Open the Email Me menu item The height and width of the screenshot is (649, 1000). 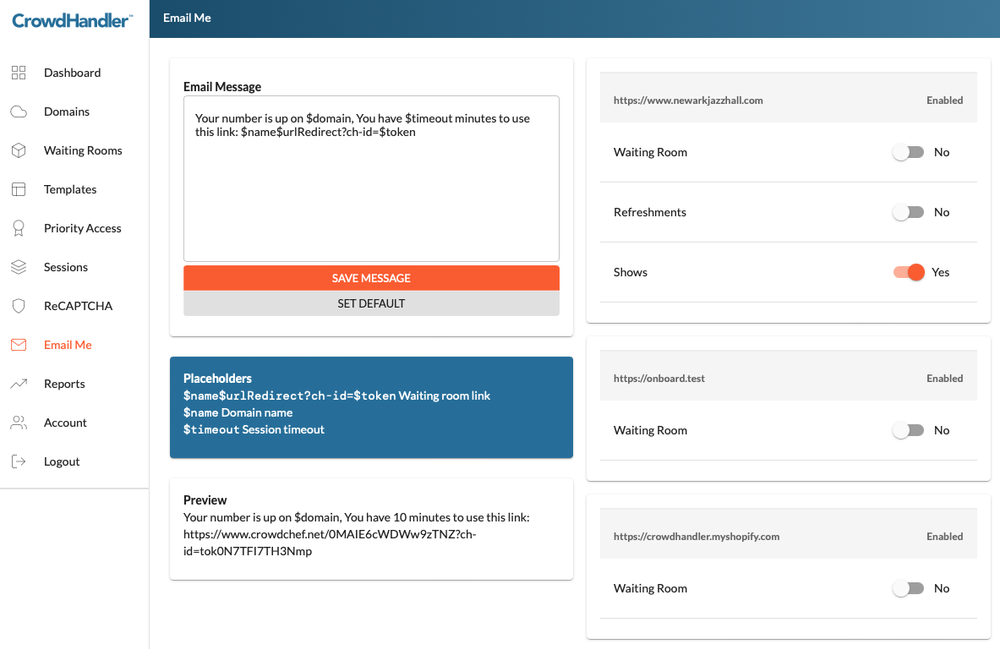pos(67,345)
